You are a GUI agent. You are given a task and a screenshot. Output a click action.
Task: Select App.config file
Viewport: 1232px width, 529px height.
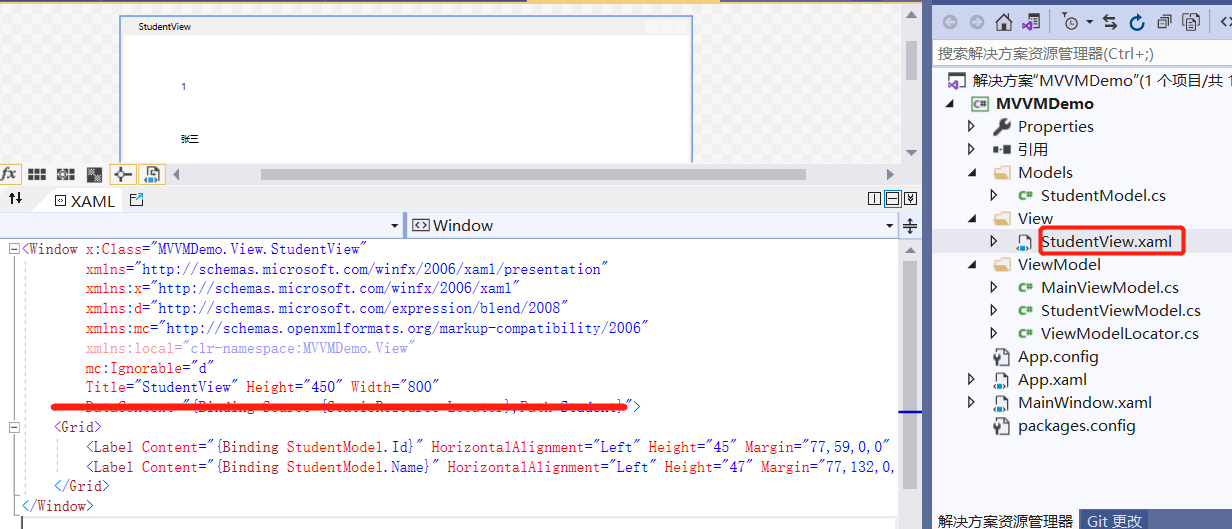point(1058,356)
